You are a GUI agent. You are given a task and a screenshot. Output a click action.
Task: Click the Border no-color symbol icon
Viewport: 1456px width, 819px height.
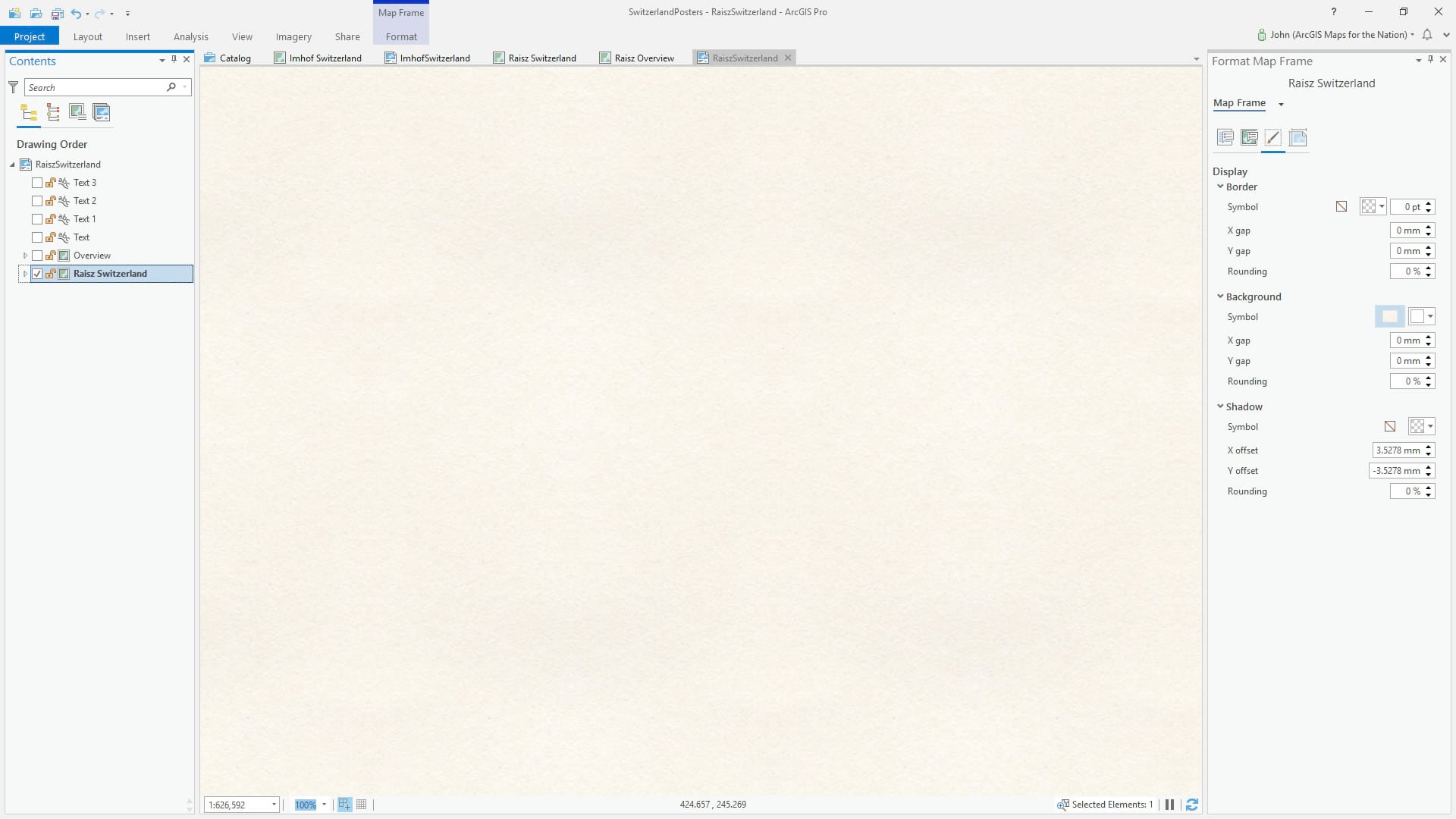pos(1341,206)
